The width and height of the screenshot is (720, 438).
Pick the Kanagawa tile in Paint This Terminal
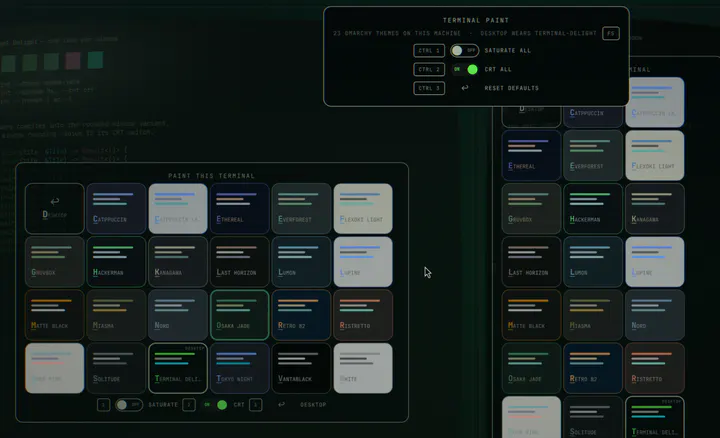click(178, 262)
